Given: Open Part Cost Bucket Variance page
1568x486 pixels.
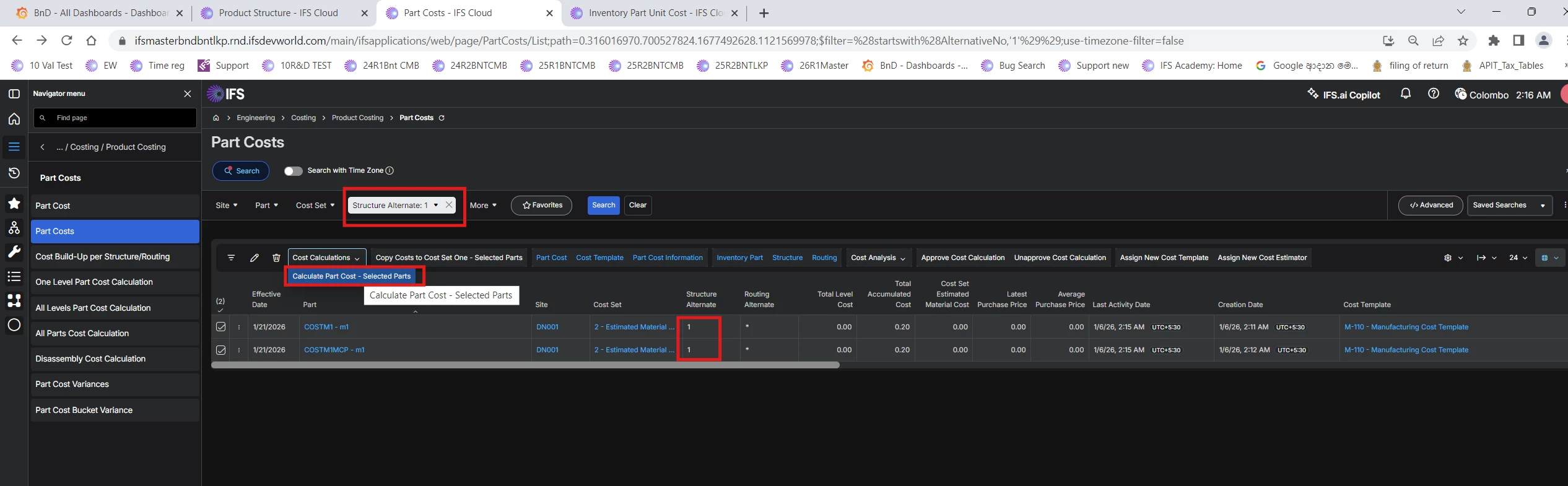Looking at the screenshot, I should (115, 410).
